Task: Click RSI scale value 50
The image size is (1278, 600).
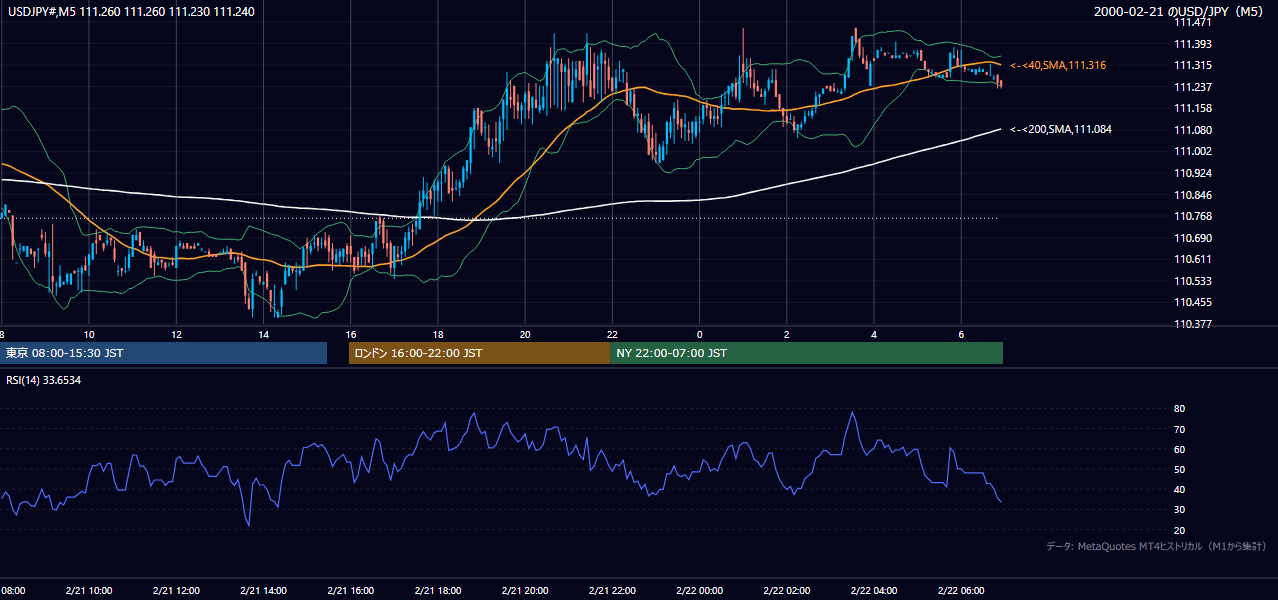Action: [x=1180, y=469]
